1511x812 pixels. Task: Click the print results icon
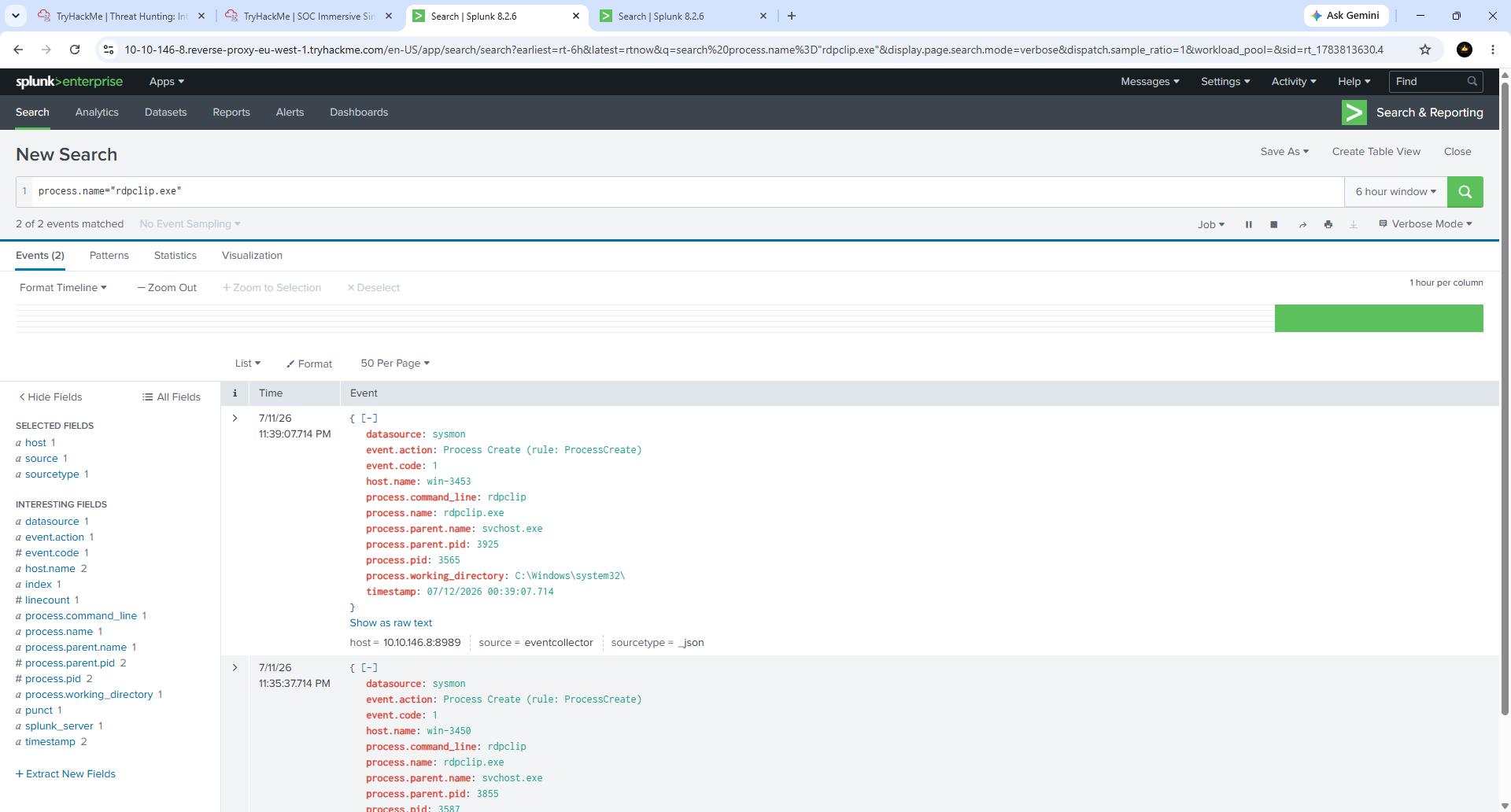[x=1328, y=224]
